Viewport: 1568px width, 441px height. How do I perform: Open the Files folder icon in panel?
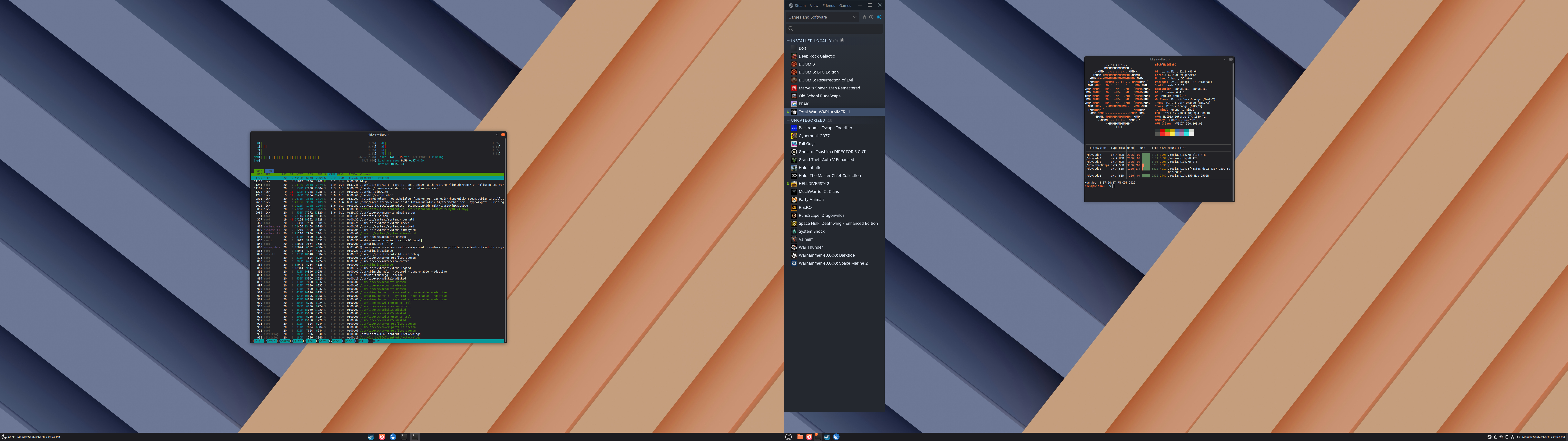coord(800,437)
